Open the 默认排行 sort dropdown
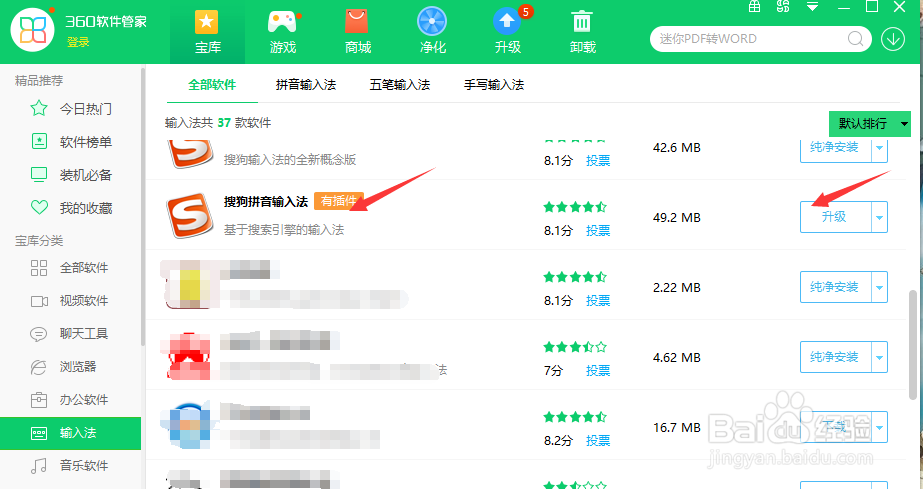This screenshot has height=489, width=923. pyautogui.click(x=869, y=124)
